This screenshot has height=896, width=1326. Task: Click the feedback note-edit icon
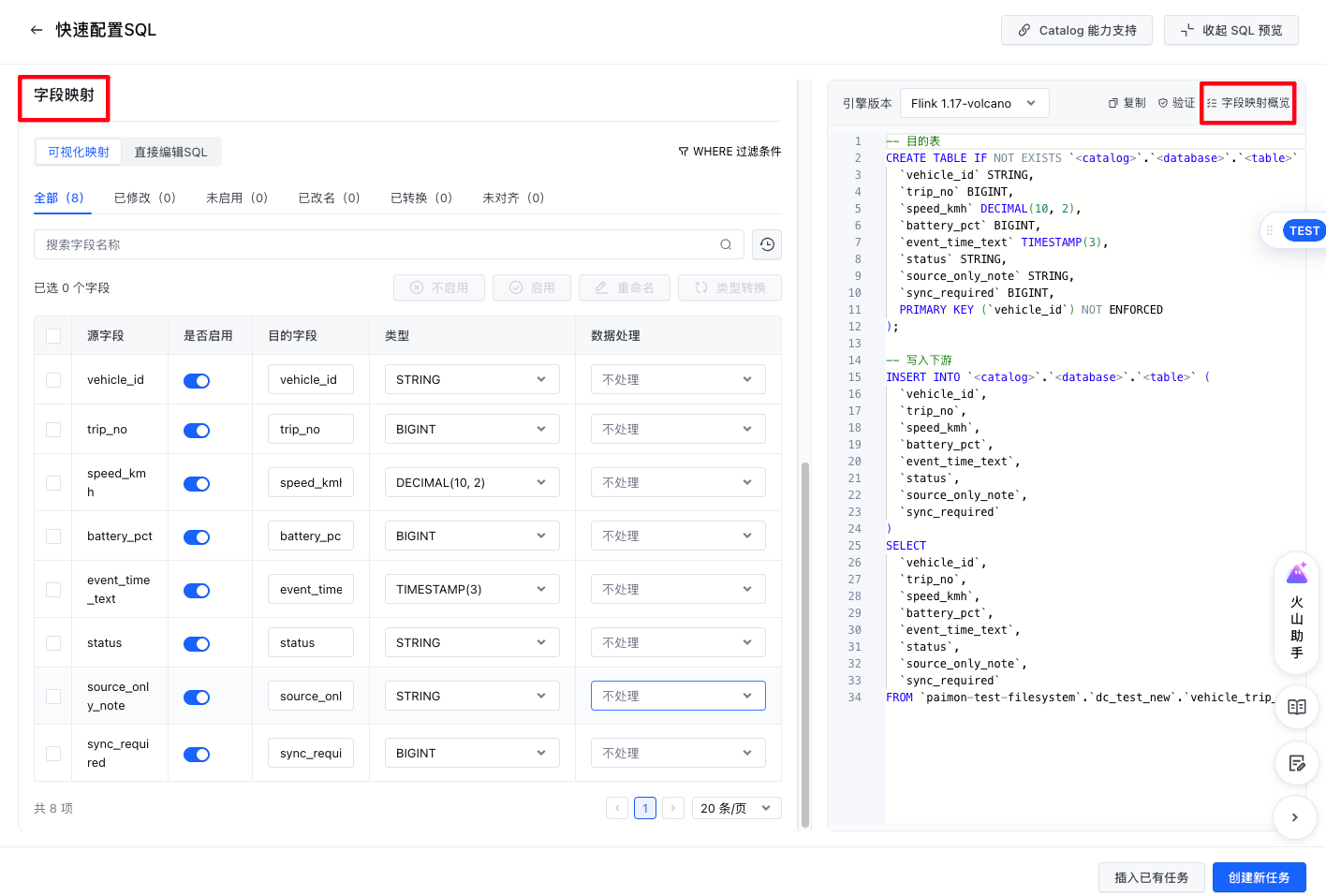tap(1297, 763)
